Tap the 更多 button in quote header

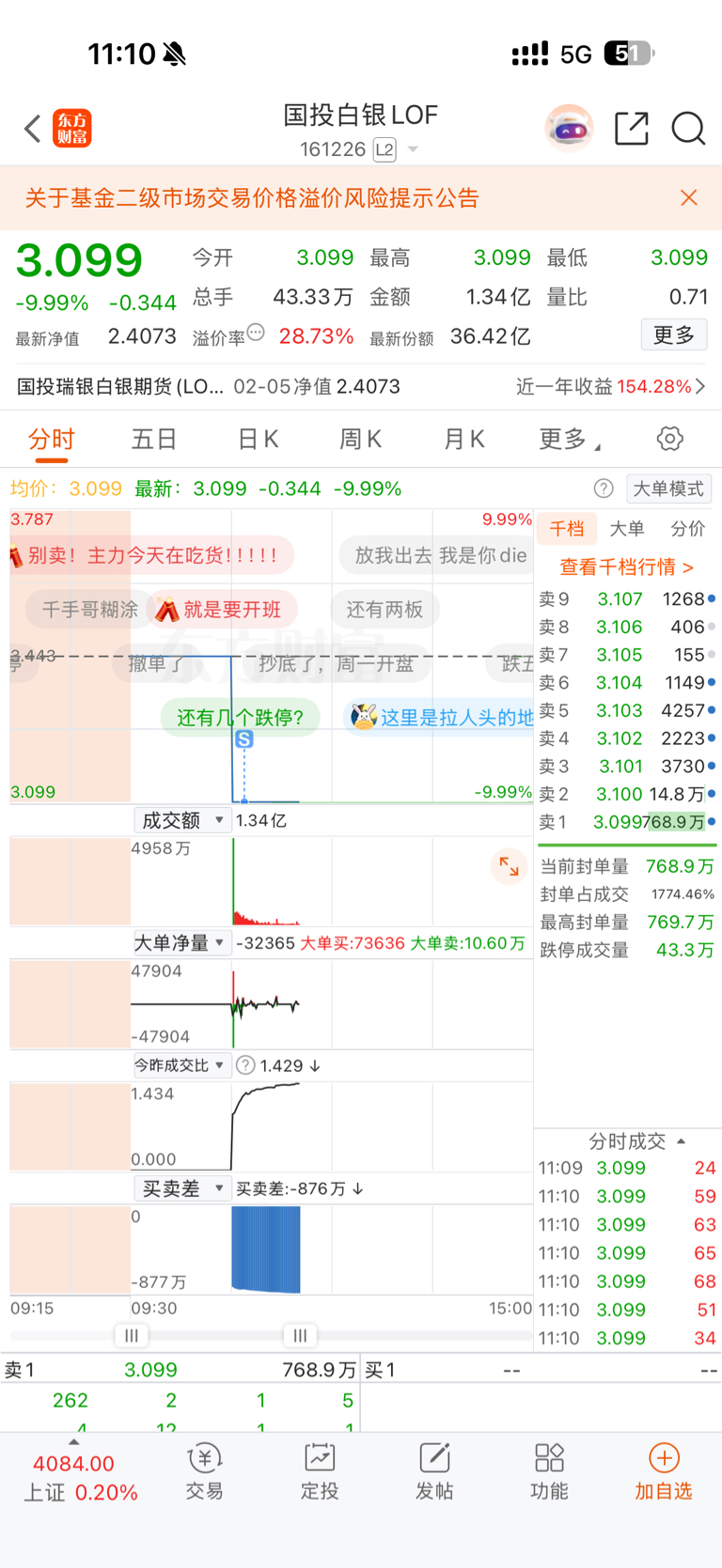click(674, 334)
